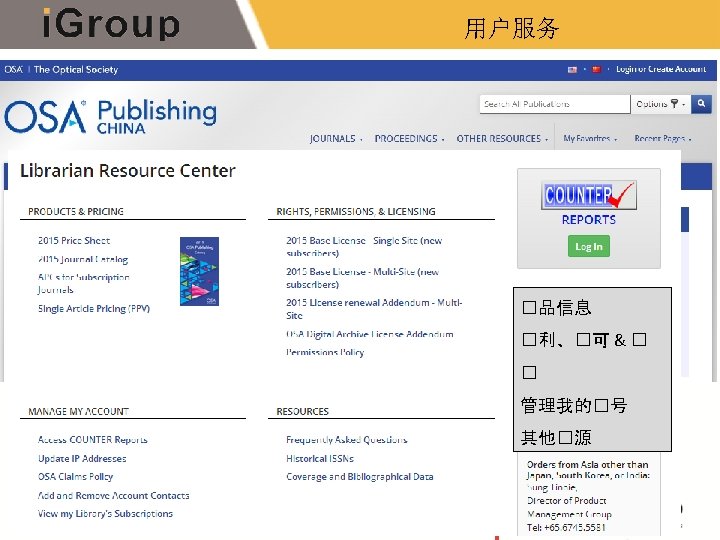The width and height of the screenshot is (720, 540).
Task: Click the Tel: +65.6745.5581 contact line
Action: coord(566,528)
